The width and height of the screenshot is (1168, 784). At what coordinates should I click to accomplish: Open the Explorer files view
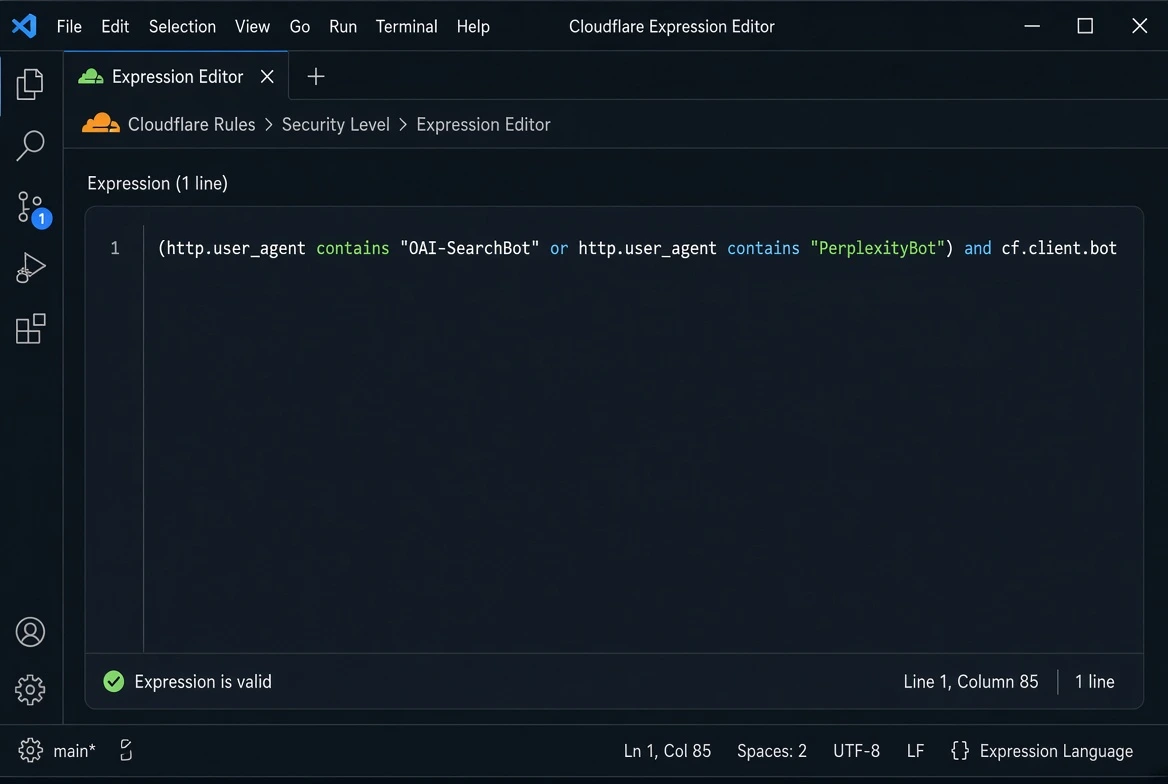pos(30,83)
